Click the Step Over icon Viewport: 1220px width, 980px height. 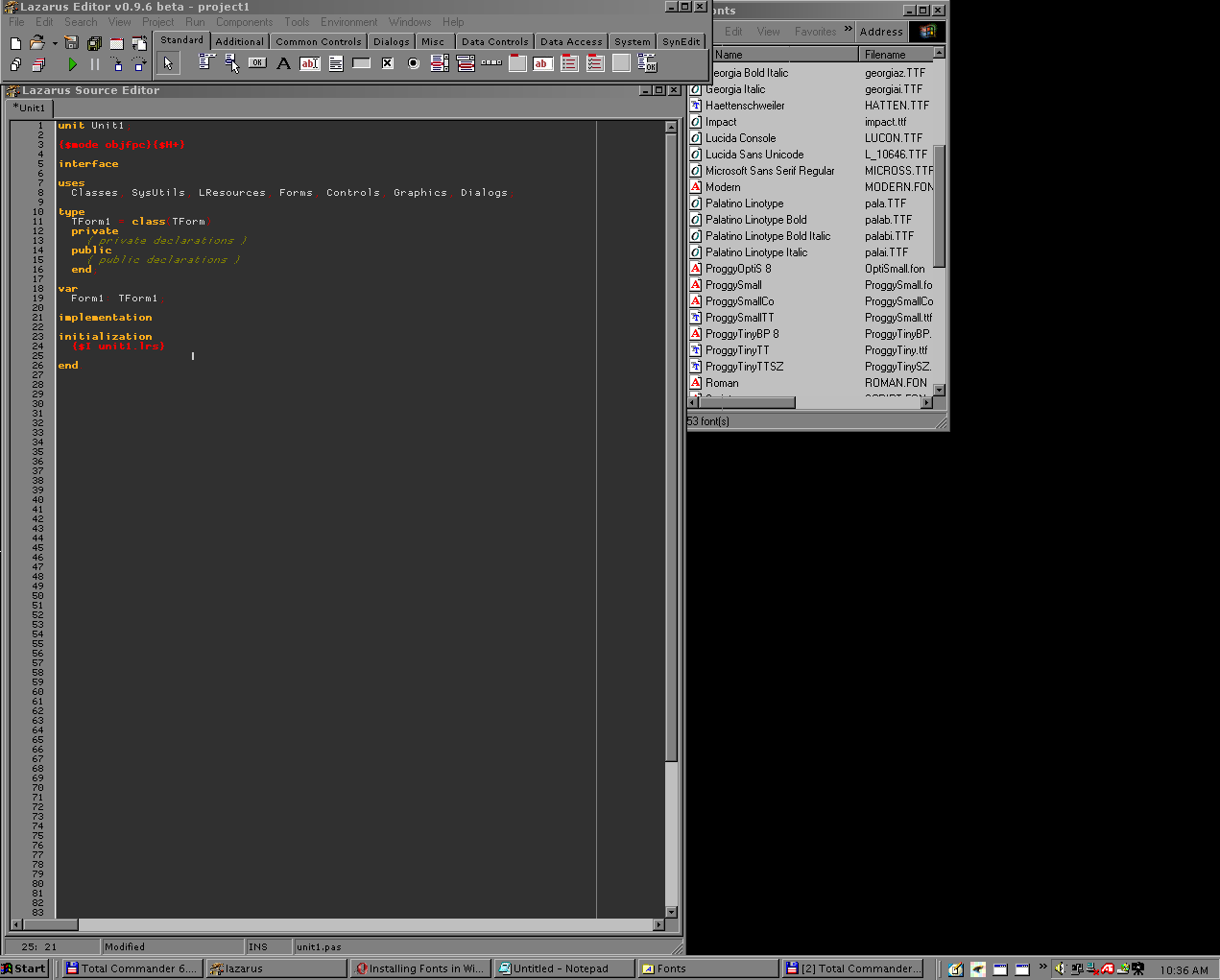[139, 64]
